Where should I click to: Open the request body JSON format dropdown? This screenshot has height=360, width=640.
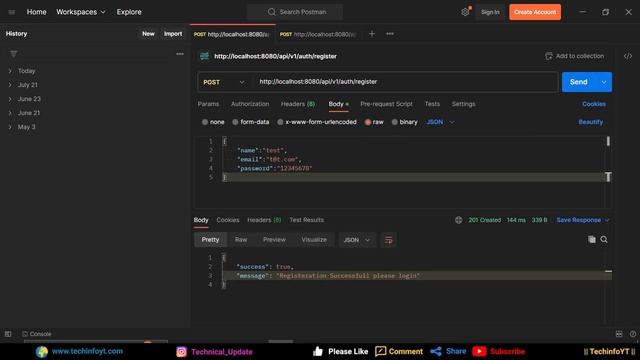pos(440,122)
